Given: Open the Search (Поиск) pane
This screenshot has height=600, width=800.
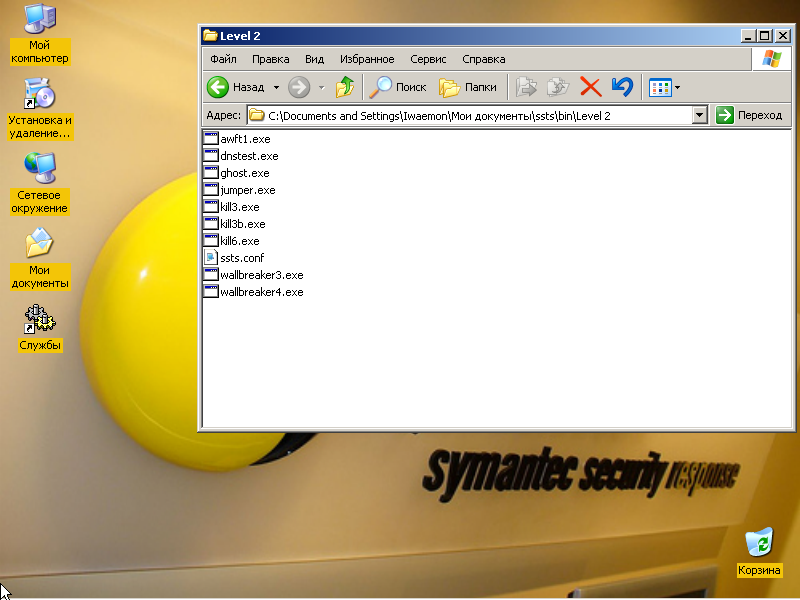Looking at the screenshot, I should tap(398, 87).
